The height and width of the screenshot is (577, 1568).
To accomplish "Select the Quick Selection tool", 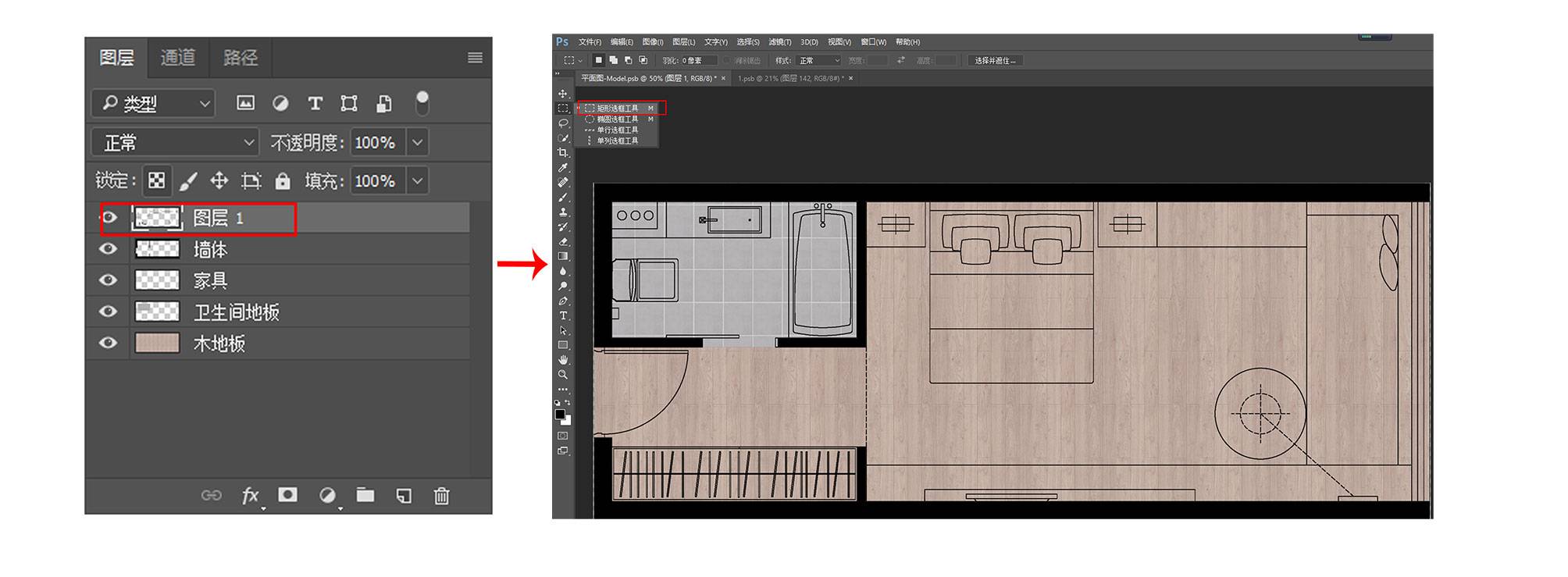I will tap(562, 138).
